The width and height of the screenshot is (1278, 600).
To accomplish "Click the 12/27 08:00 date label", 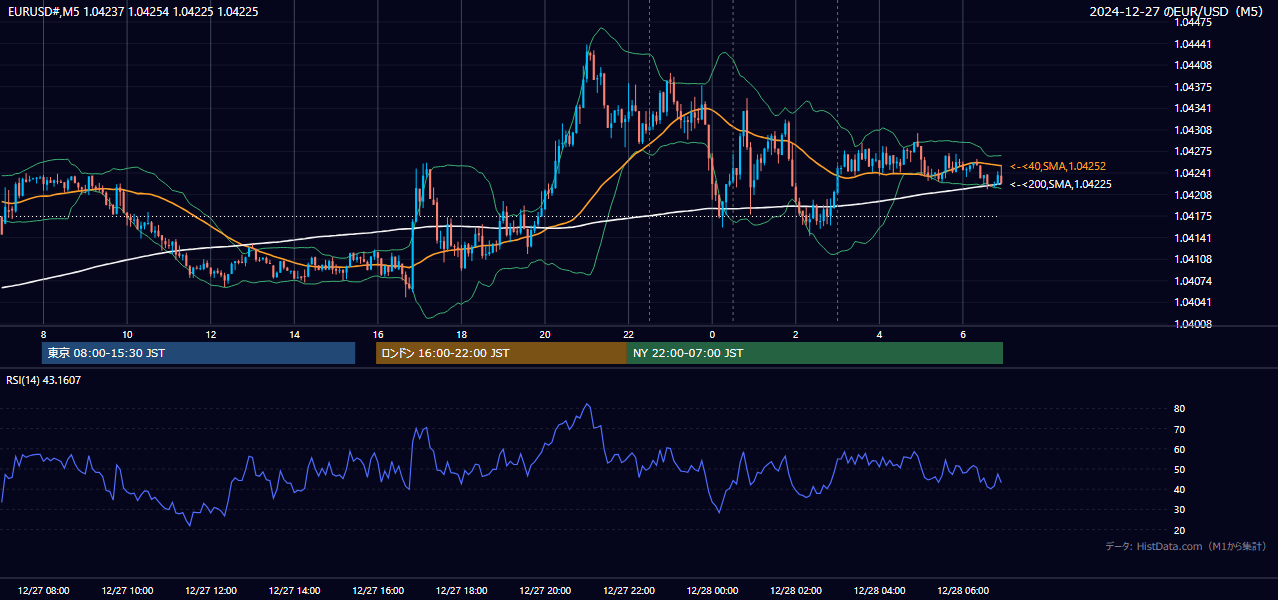I will 43,591.
